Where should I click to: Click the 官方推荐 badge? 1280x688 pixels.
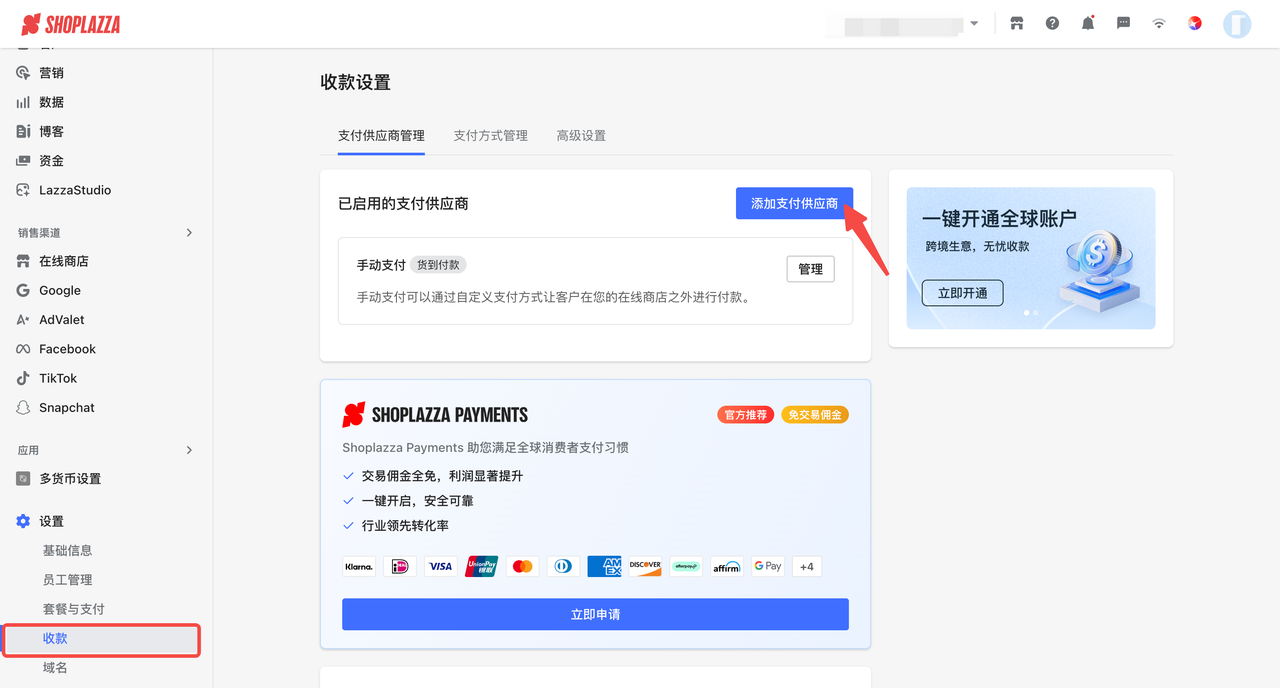[745, 415]
